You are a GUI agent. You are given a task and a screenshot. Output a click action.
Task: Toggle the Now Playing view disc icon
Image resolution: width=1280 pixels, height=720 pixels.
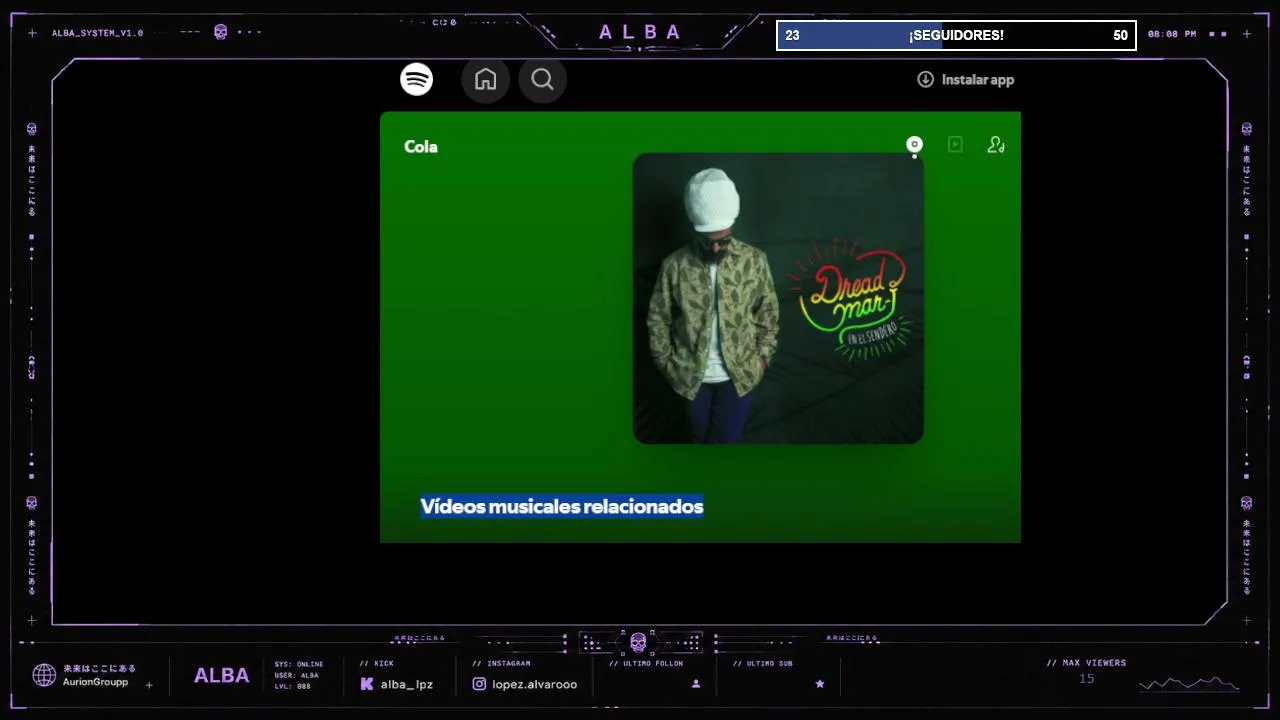click(x=914, y=145)
